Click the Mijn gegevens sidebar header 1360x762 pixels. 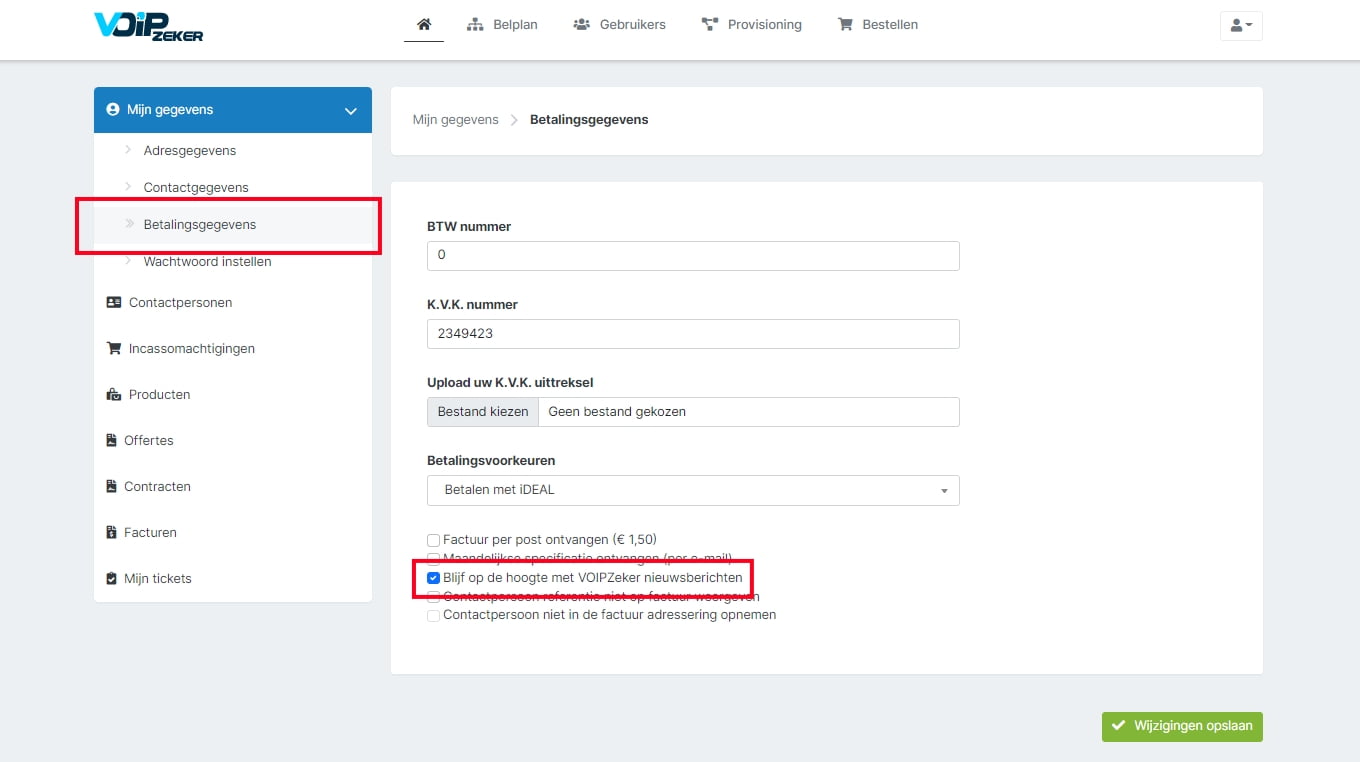[x=233, y=110]
